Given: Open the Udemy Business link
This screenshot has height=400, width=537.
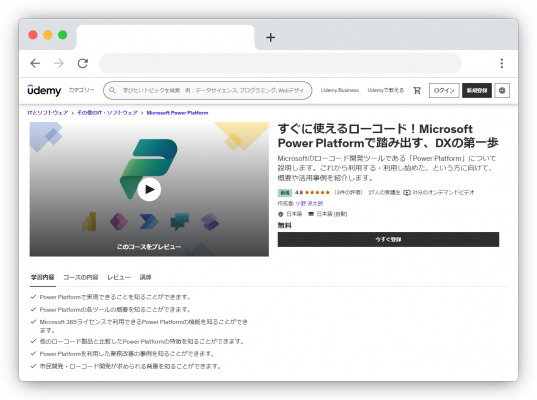Looking at the screenshot, I should (340, 90).
